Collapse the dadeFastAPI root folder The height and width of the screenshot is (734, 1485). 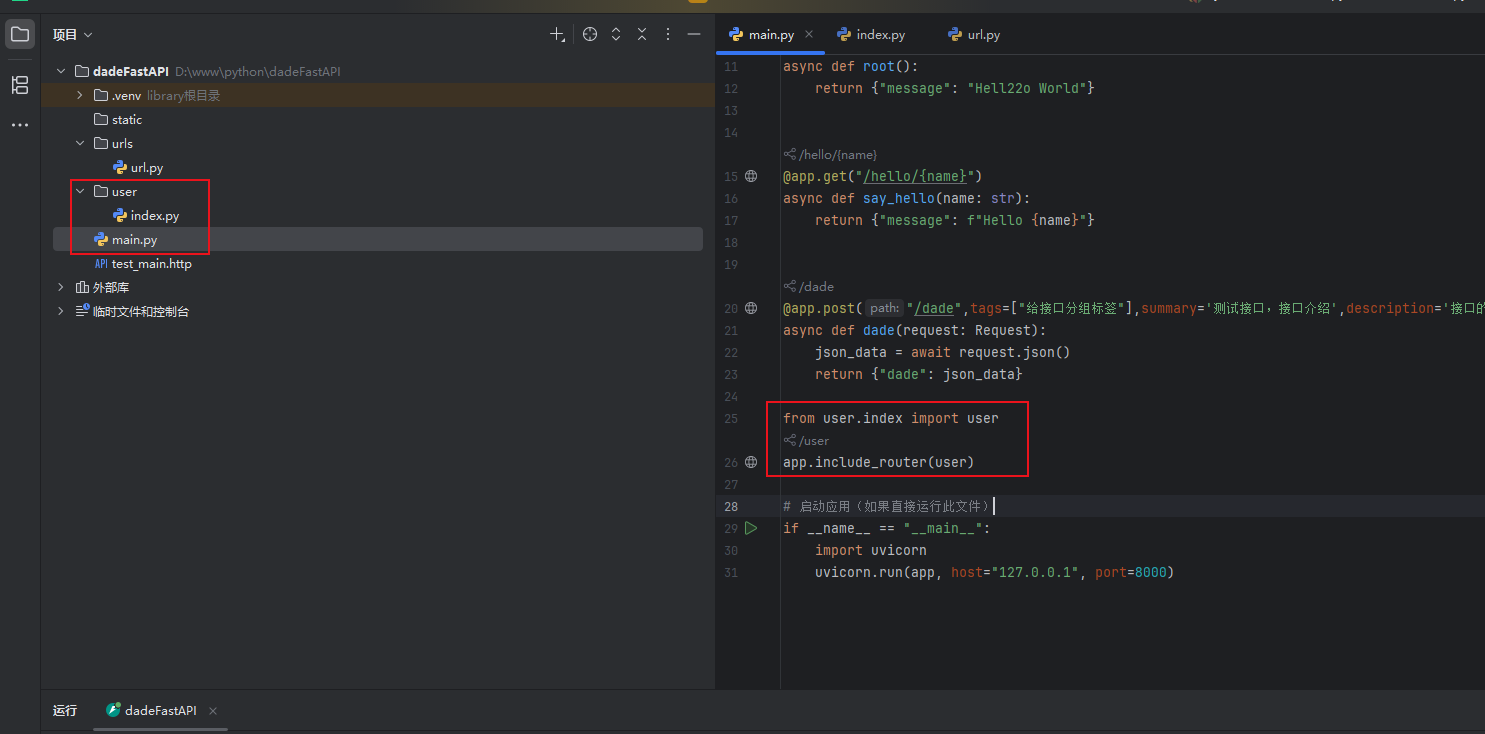(61, 72)
